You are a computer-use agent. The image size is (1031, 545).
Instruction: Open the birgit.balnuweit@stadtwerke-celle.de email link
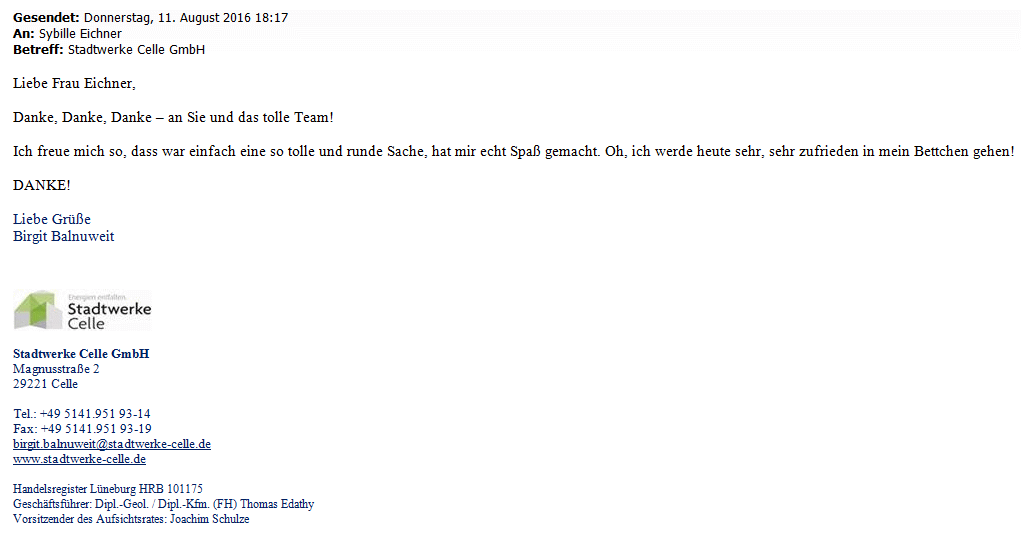coord(111,444)
